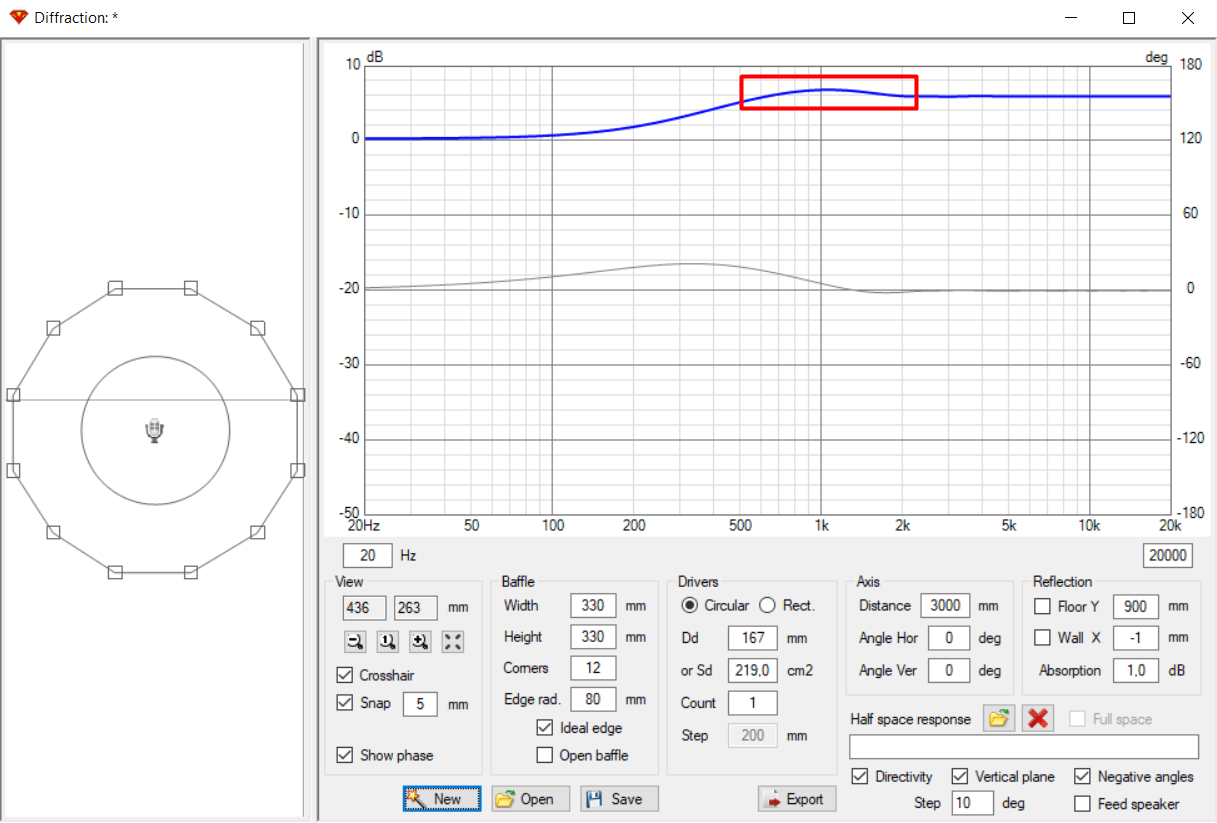The width and height of the screenshot is (1217, 823).
Task: Click the half space response path field
Action: coord(1023,747)
